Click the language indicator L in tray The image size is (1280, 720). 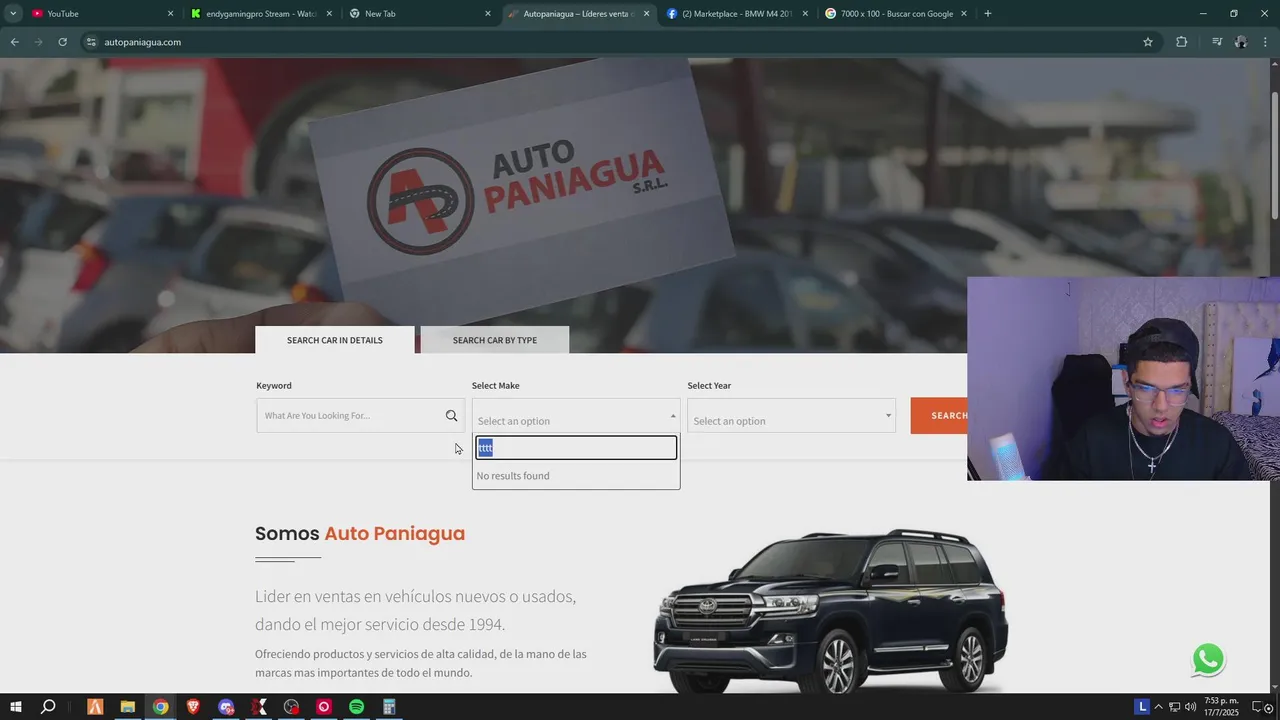point(1142,707)
